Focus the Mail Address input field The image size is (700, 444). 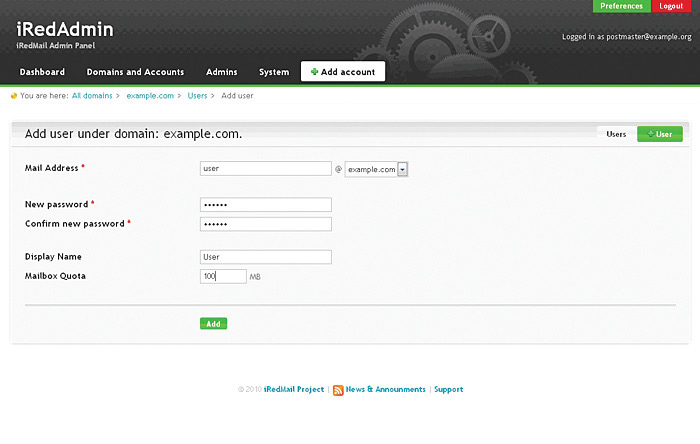(265, 169)
